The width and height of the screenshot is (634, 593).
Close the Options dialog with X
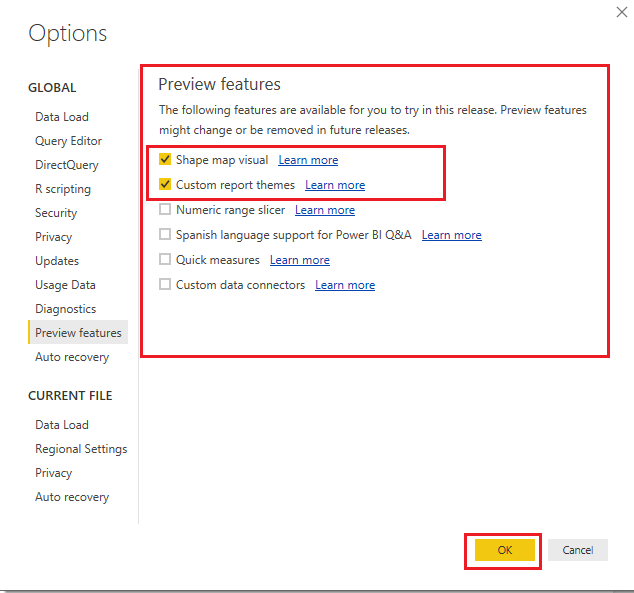pos(611,12)
